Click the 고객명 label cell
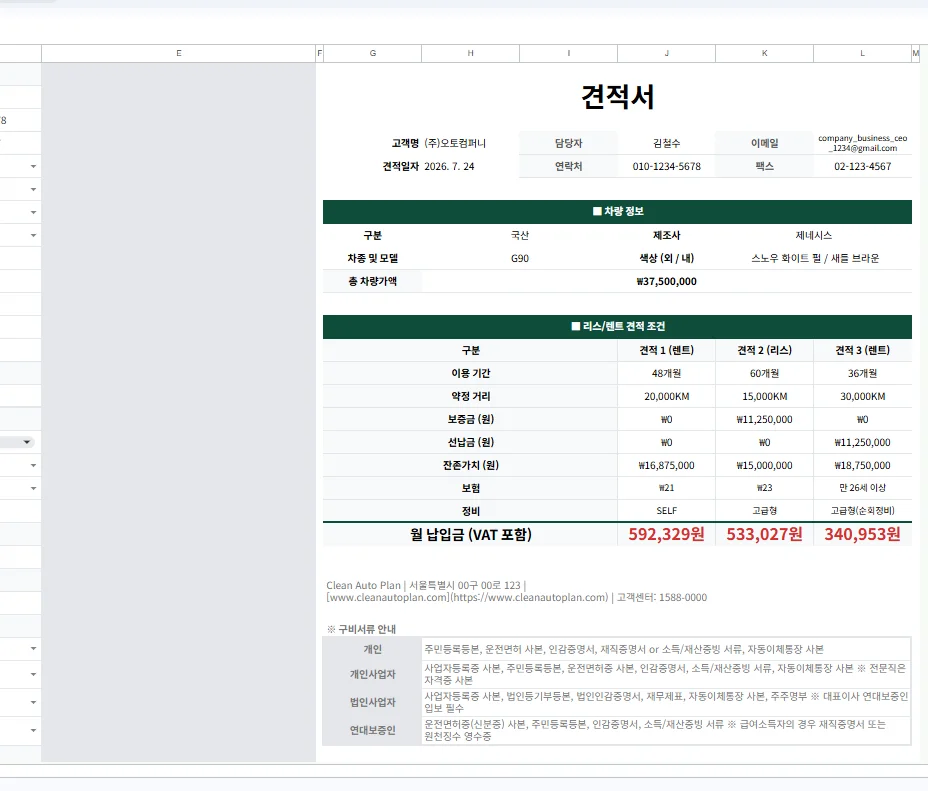This screenshot has width=928, height=791. tap(405, 143)
